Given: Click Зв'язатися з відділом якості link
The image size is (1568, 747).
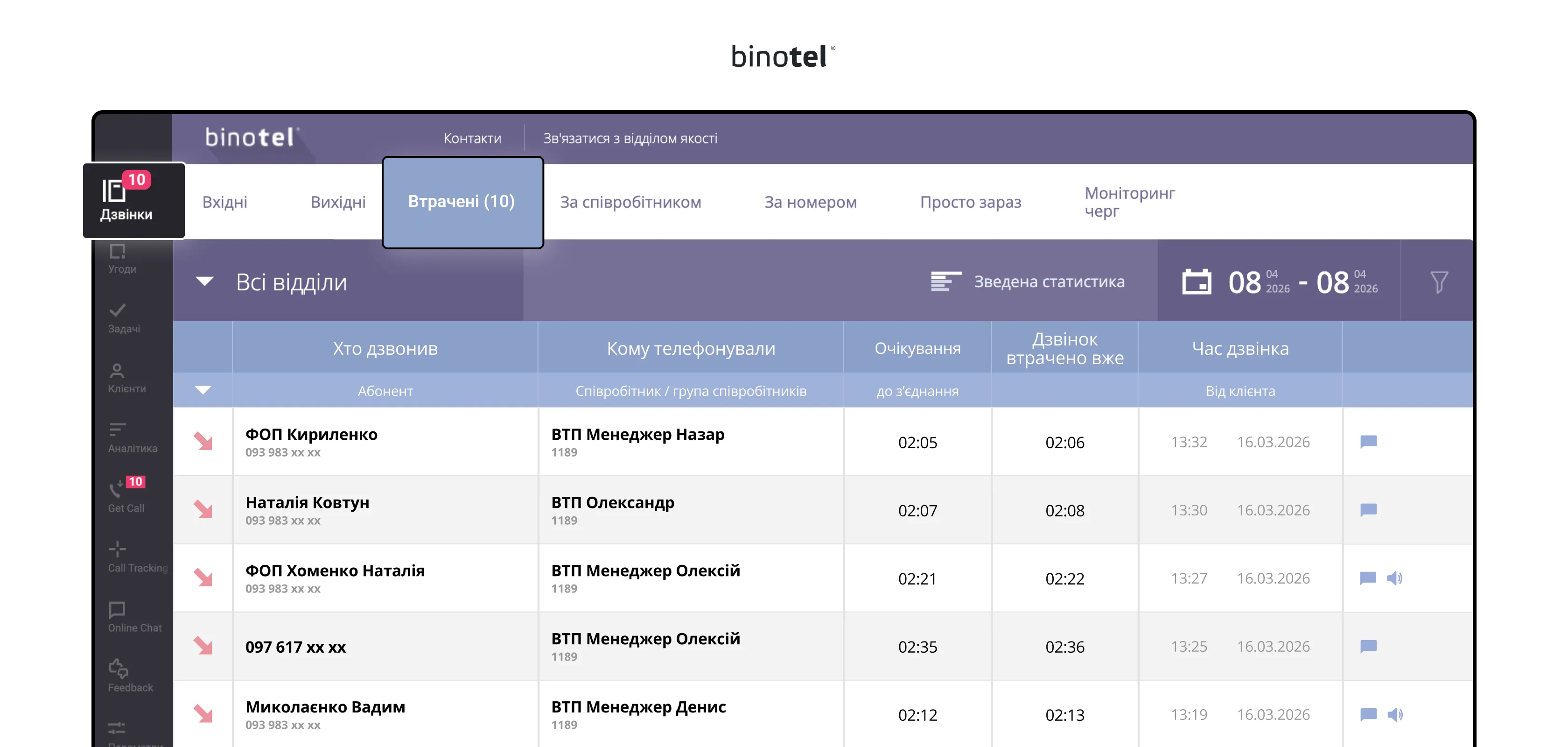Looking at the screenshot, I should pyautogui.click(x=630, y=138).
